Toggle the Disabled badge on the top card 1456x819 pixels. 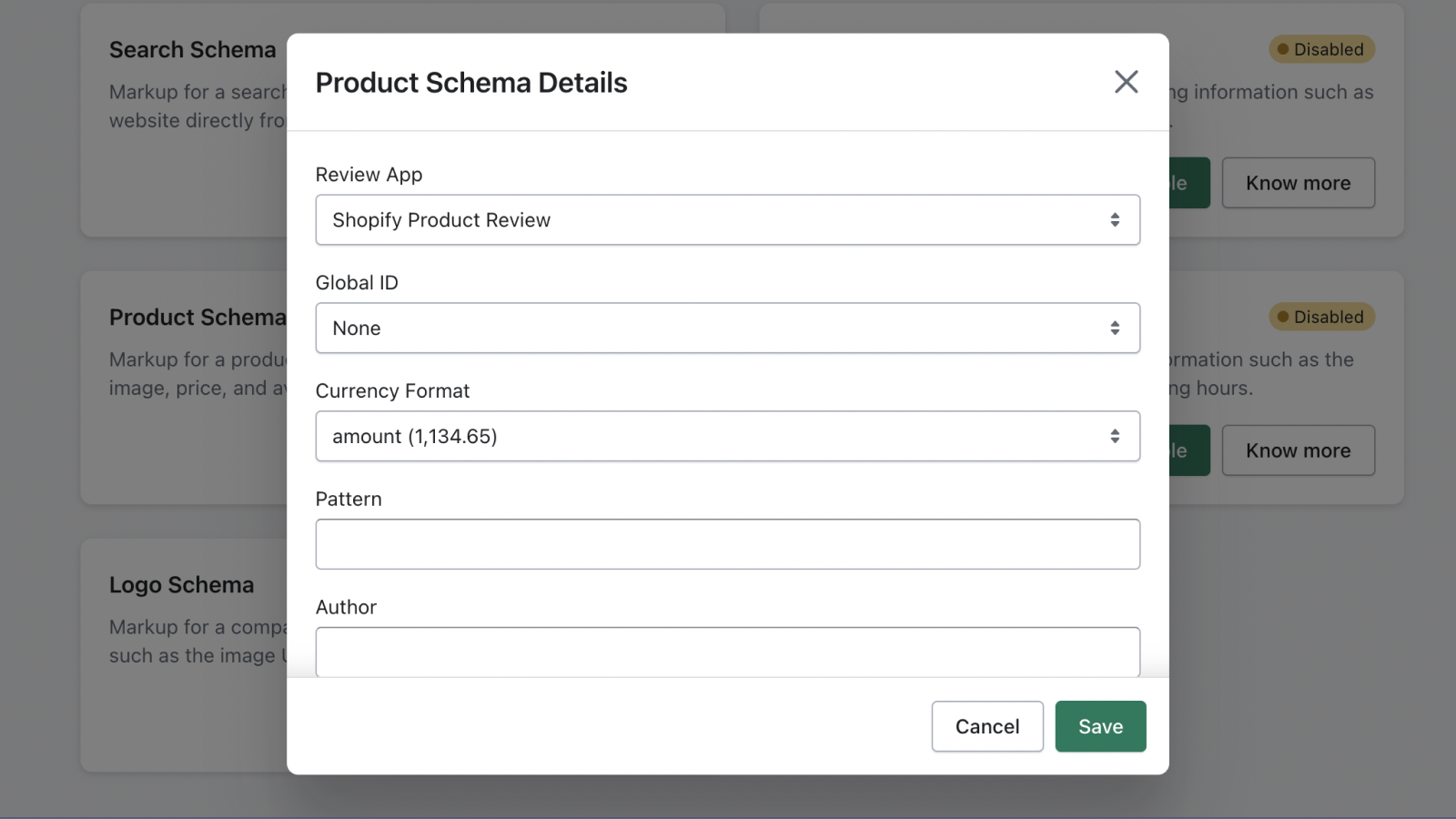coord(1321,49)
